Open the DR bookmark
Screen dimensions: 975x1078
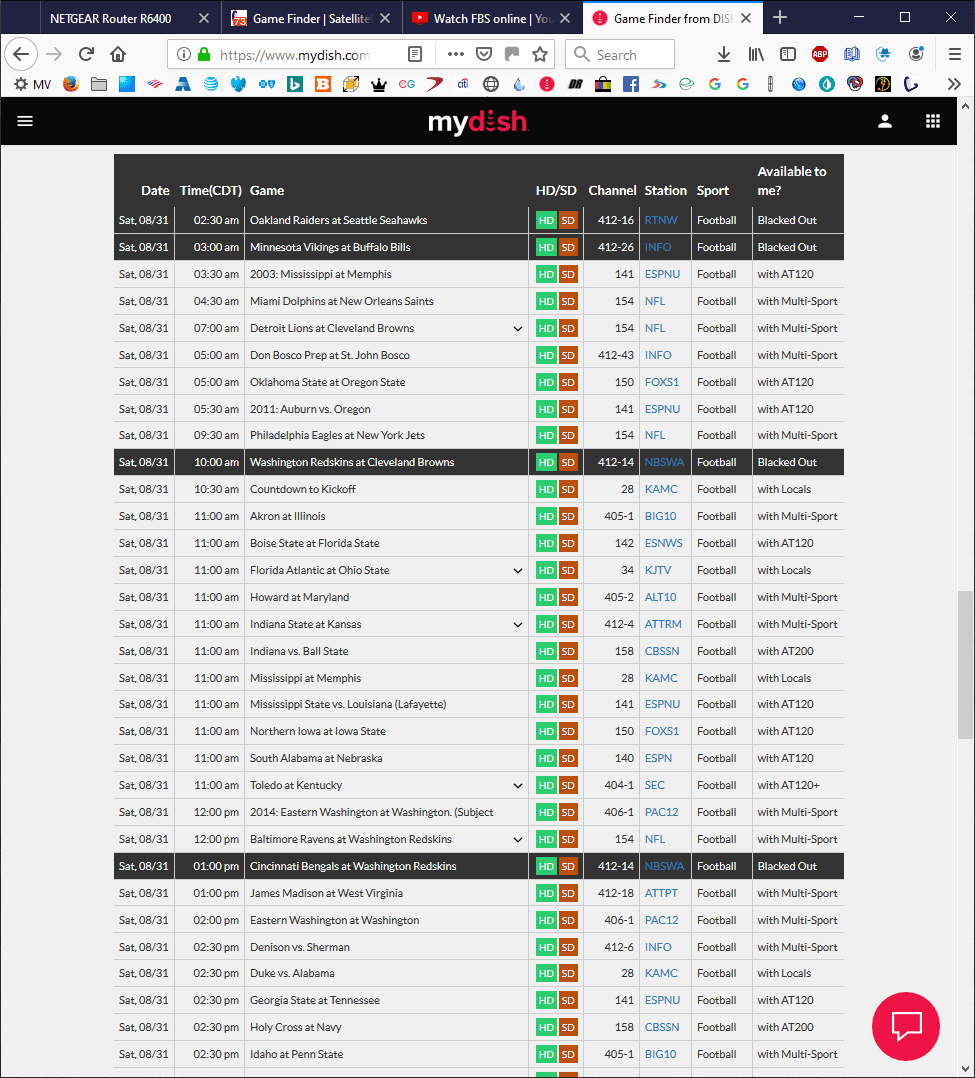pos(575,84)
